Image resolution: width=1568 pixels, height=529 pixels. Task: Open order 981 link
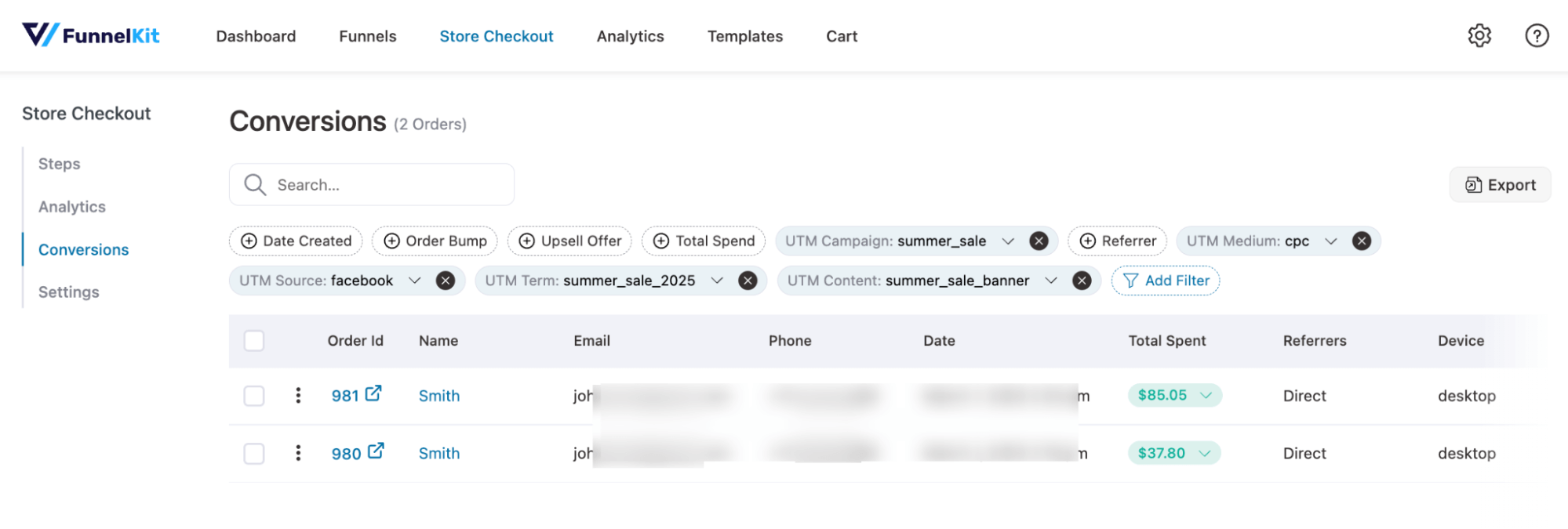[x=345, y=396]
